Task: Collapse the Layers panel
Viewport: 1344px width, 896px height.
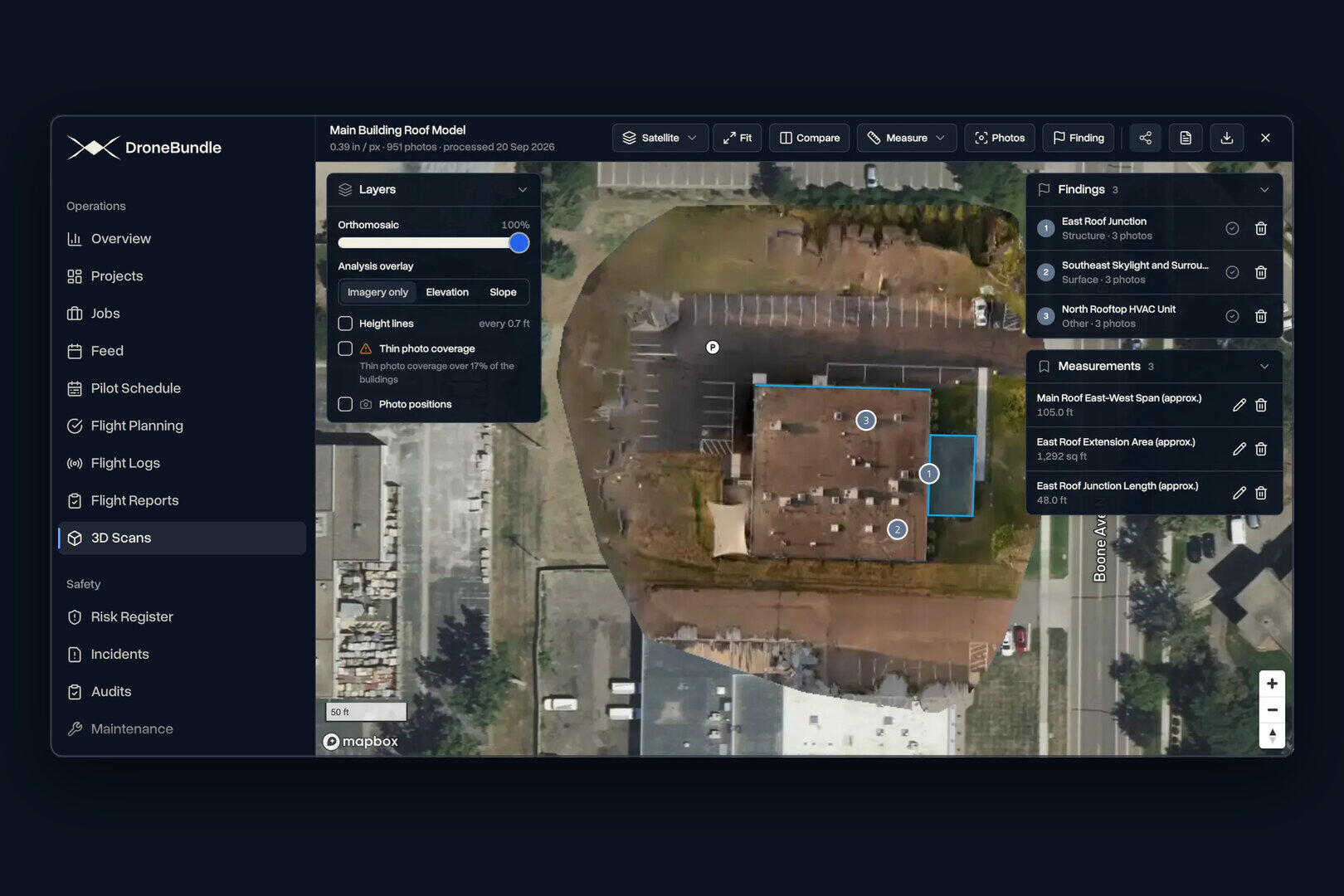Action: [523, 190]
